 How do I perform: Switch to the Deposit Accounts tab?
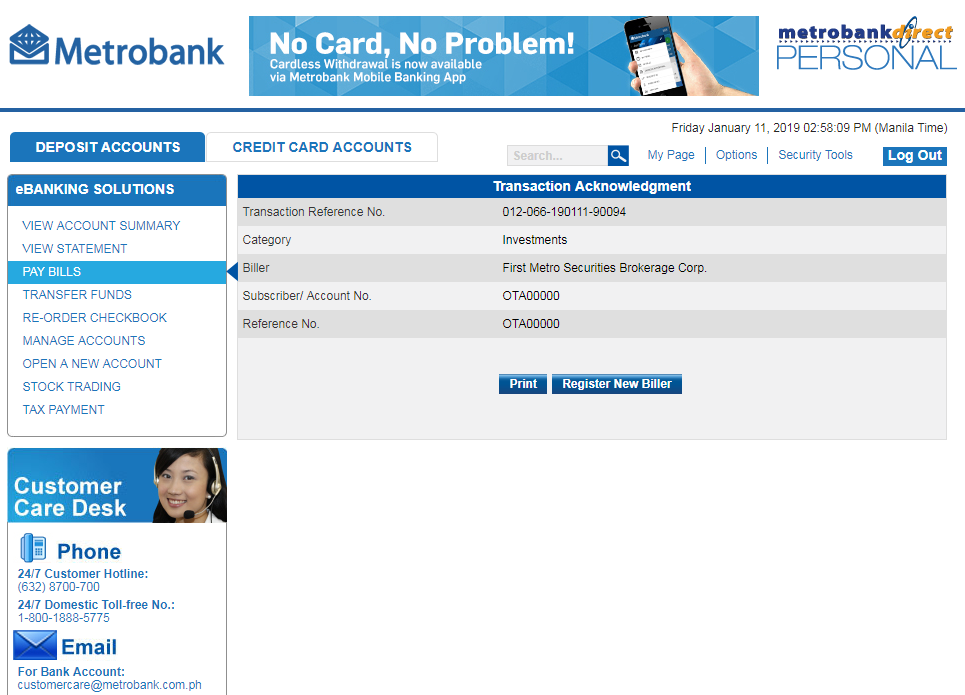(107, 147)
